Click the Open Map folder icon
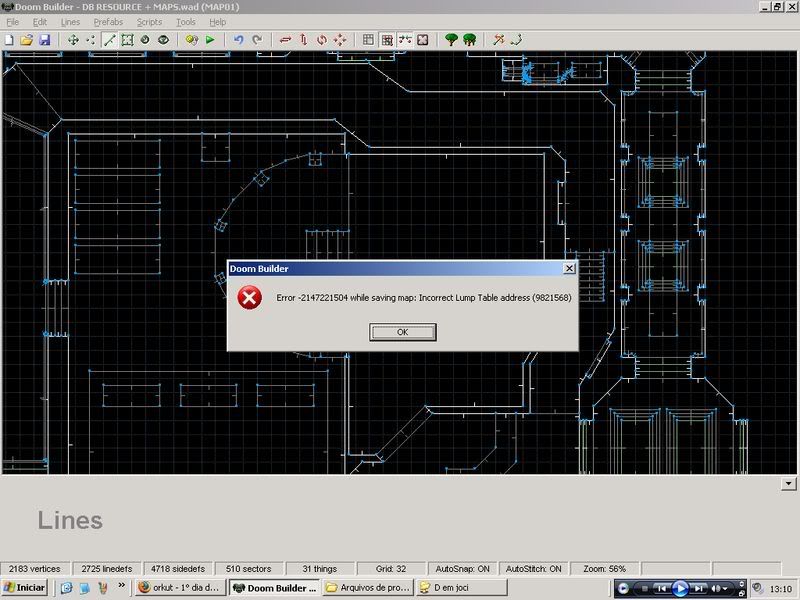 click(27, 40)
